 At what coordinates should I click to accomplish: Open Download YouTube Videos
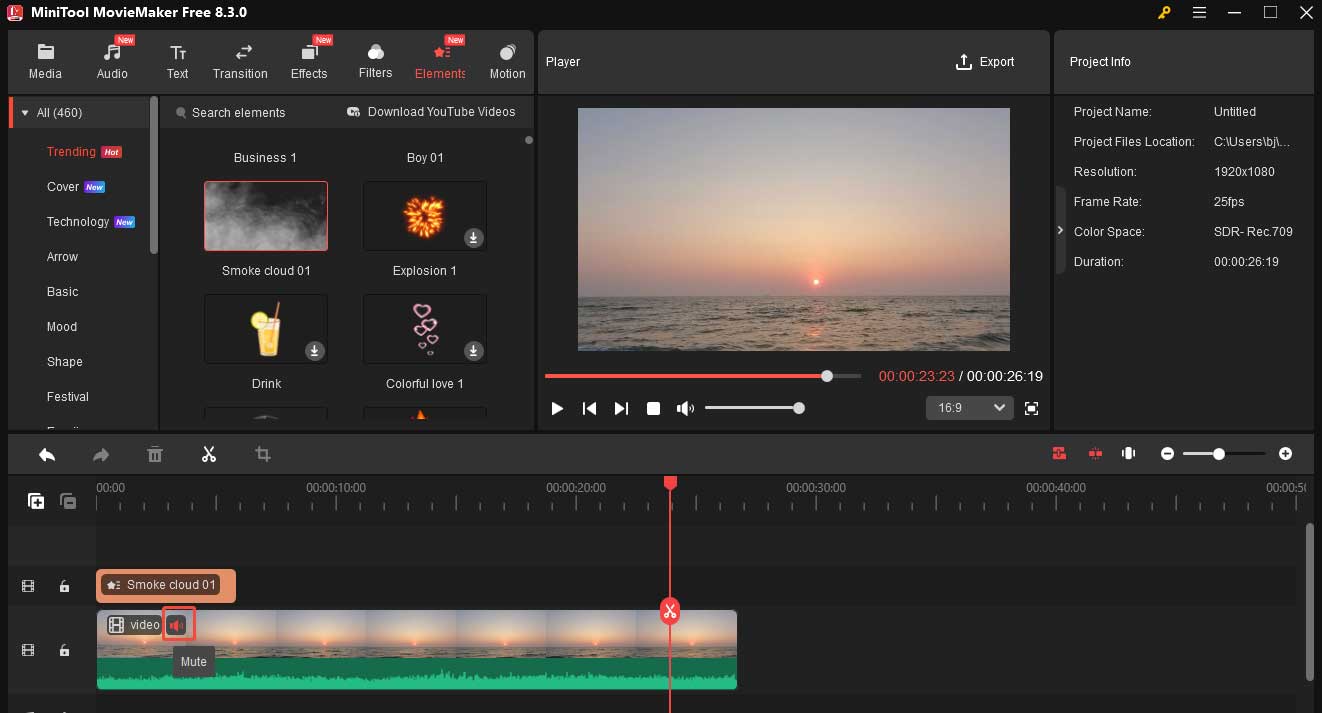click(431, 112)
